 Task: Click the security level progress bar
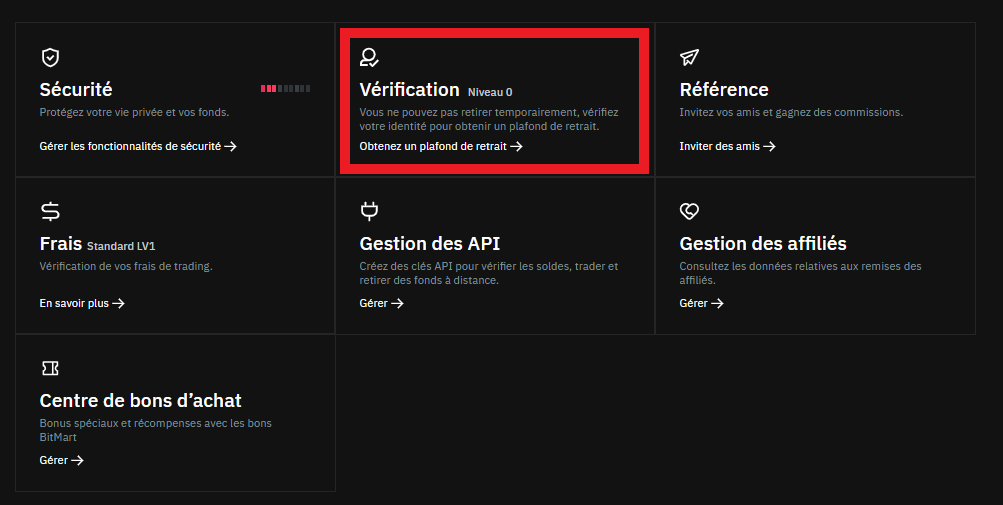click(x=285, y=89)
